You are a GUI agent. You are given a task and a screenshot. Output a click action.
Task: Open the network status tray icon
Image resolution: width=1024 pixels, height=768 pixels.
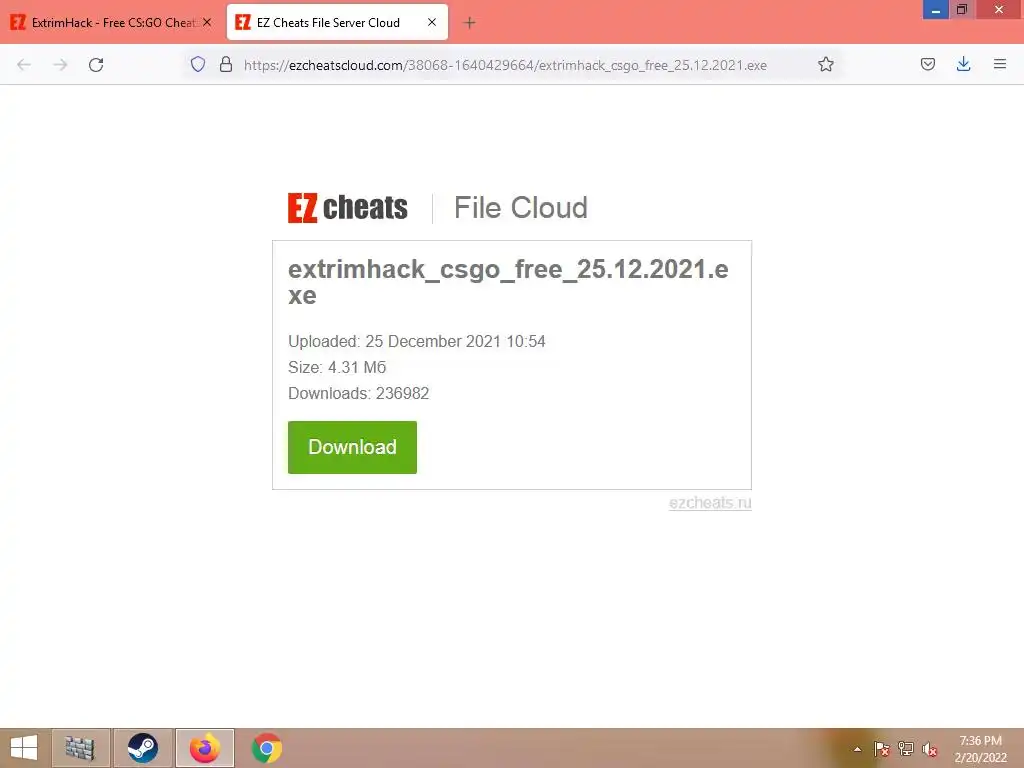tap(906, 749)
